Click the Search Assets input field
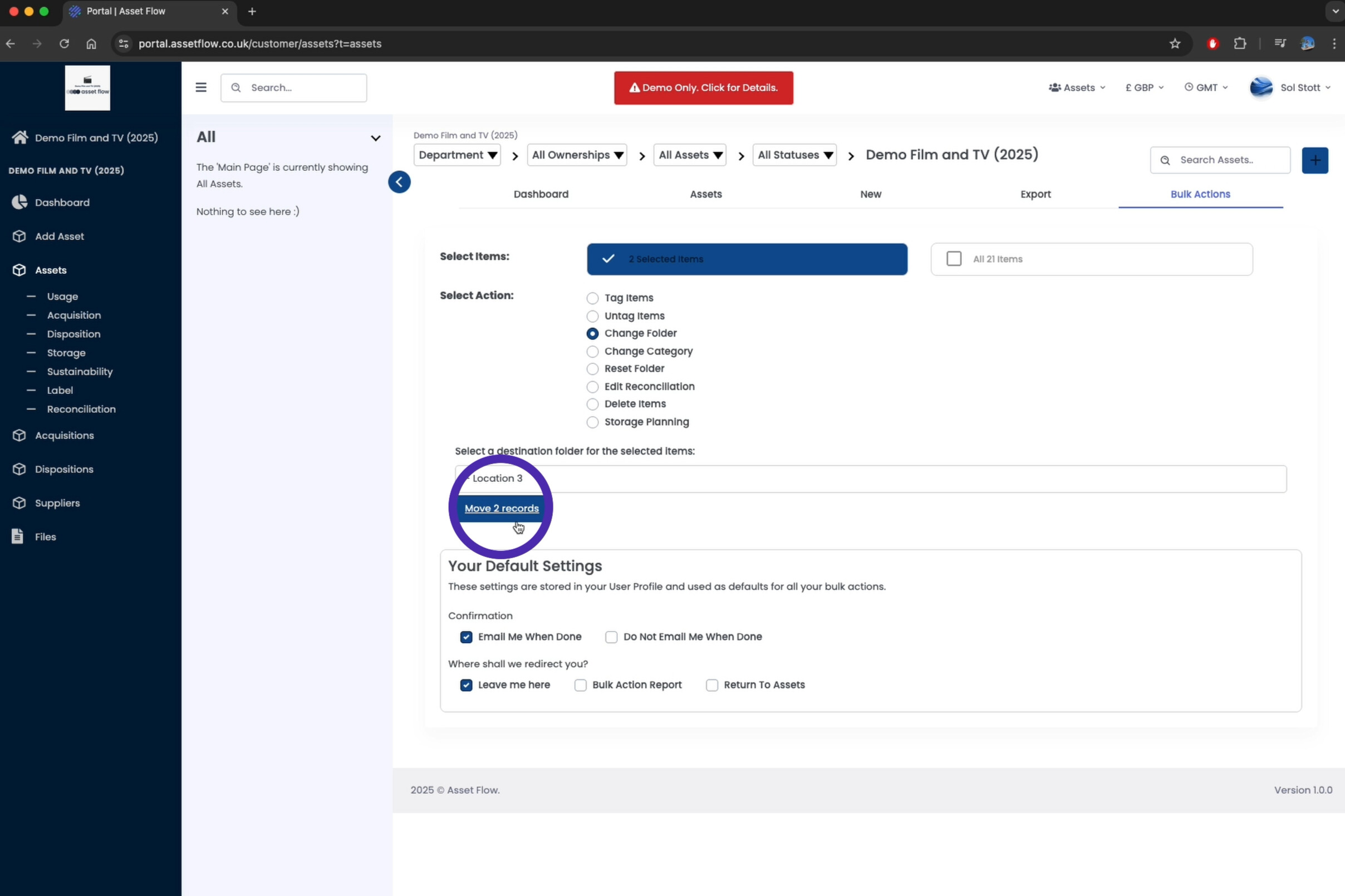The width and height of the screenshot is (1345, 896). click(x=1220, y=160)
